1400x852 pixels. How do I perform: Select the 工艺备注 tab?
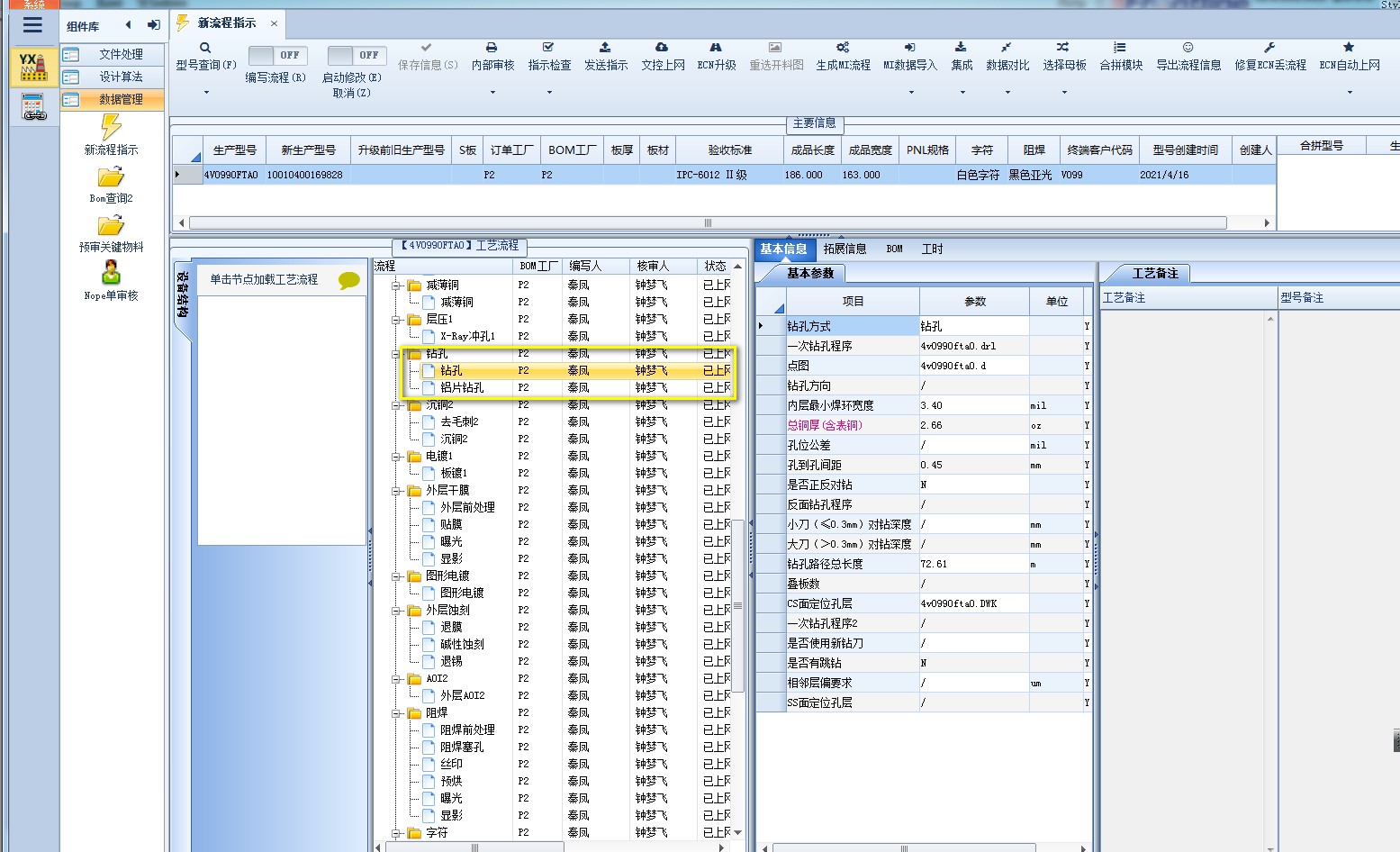point(1154,273)
